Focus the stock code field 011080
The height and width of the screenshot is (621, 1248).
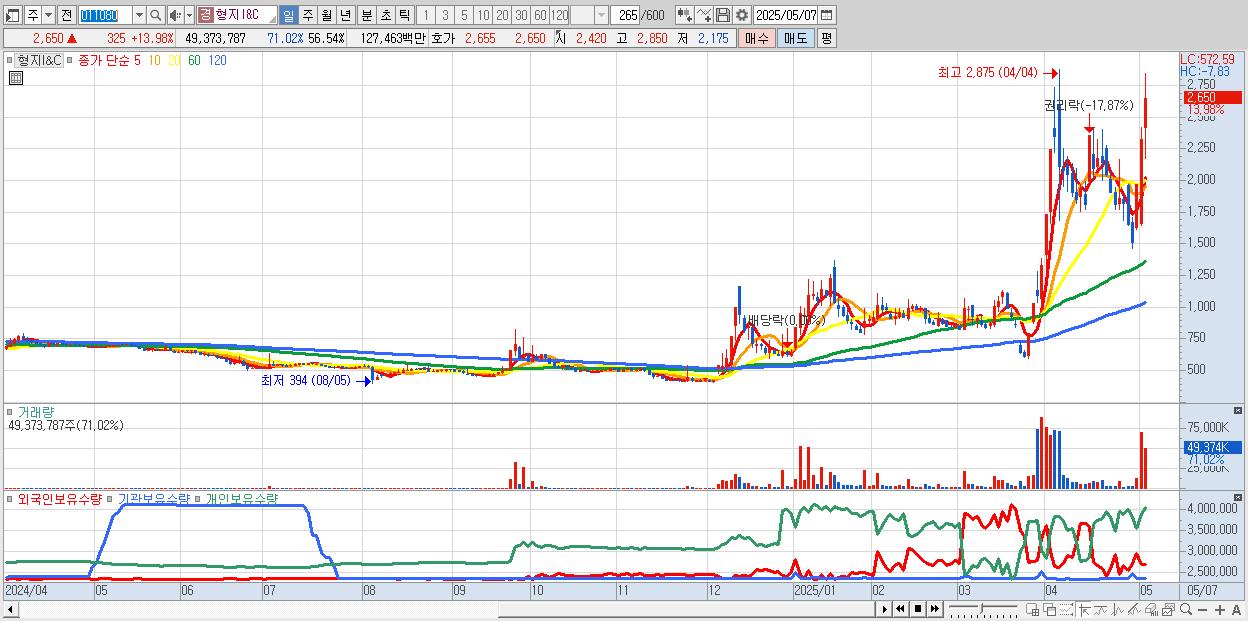coord(105,15)
